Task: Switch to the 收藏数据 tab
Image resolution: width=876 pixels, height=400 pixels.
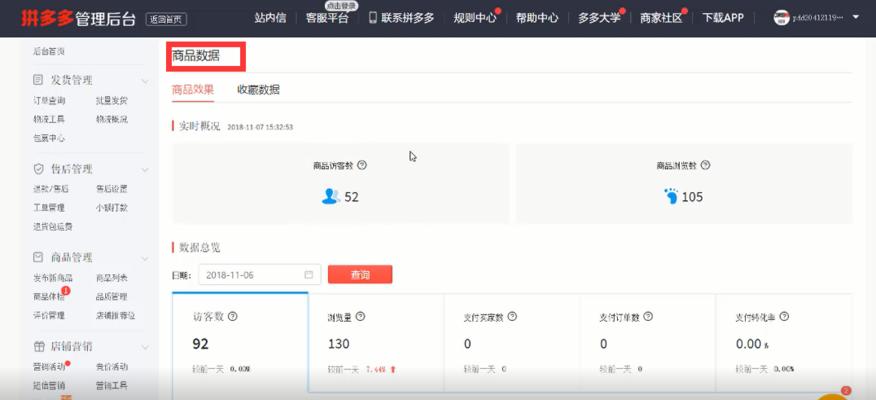Action: (259, 89)
